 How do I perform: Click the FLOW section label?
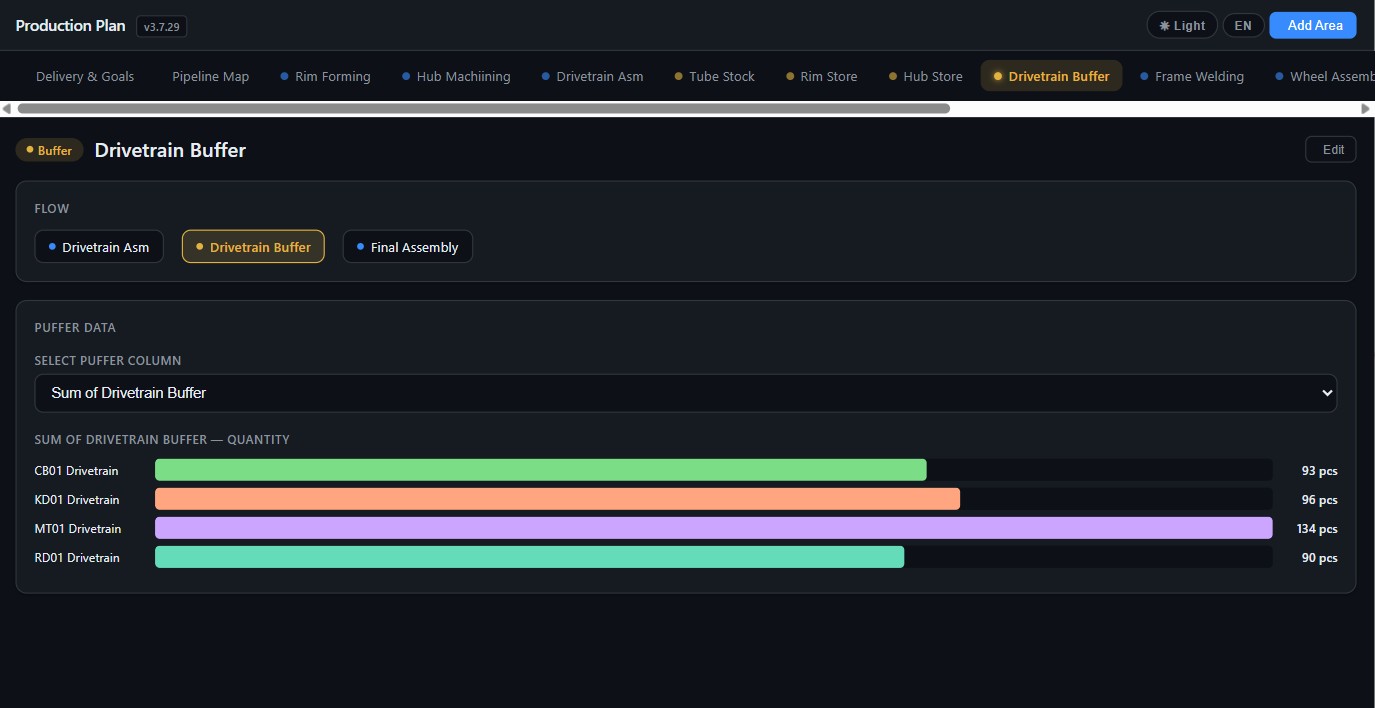pyautogui.click(x=52, y=209)
